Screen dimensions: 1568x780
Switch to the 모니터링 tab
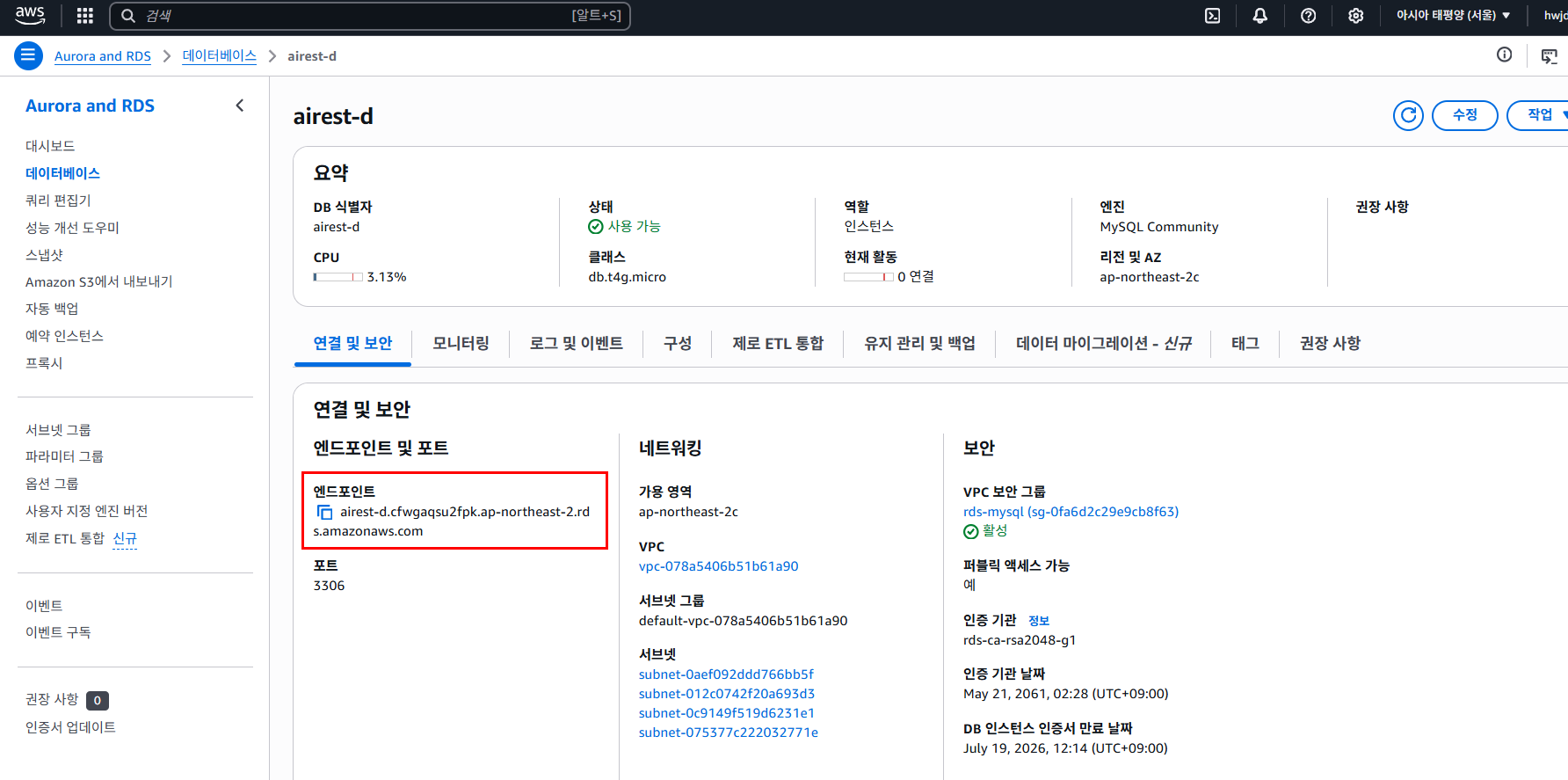click(x=461, y=343)
